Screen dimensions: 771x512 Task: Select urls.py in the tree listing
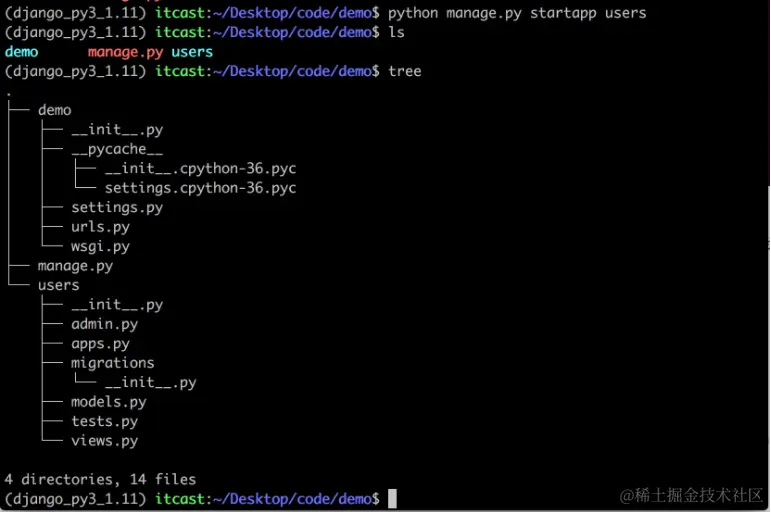pyautogui.click(x=100, y=227)
